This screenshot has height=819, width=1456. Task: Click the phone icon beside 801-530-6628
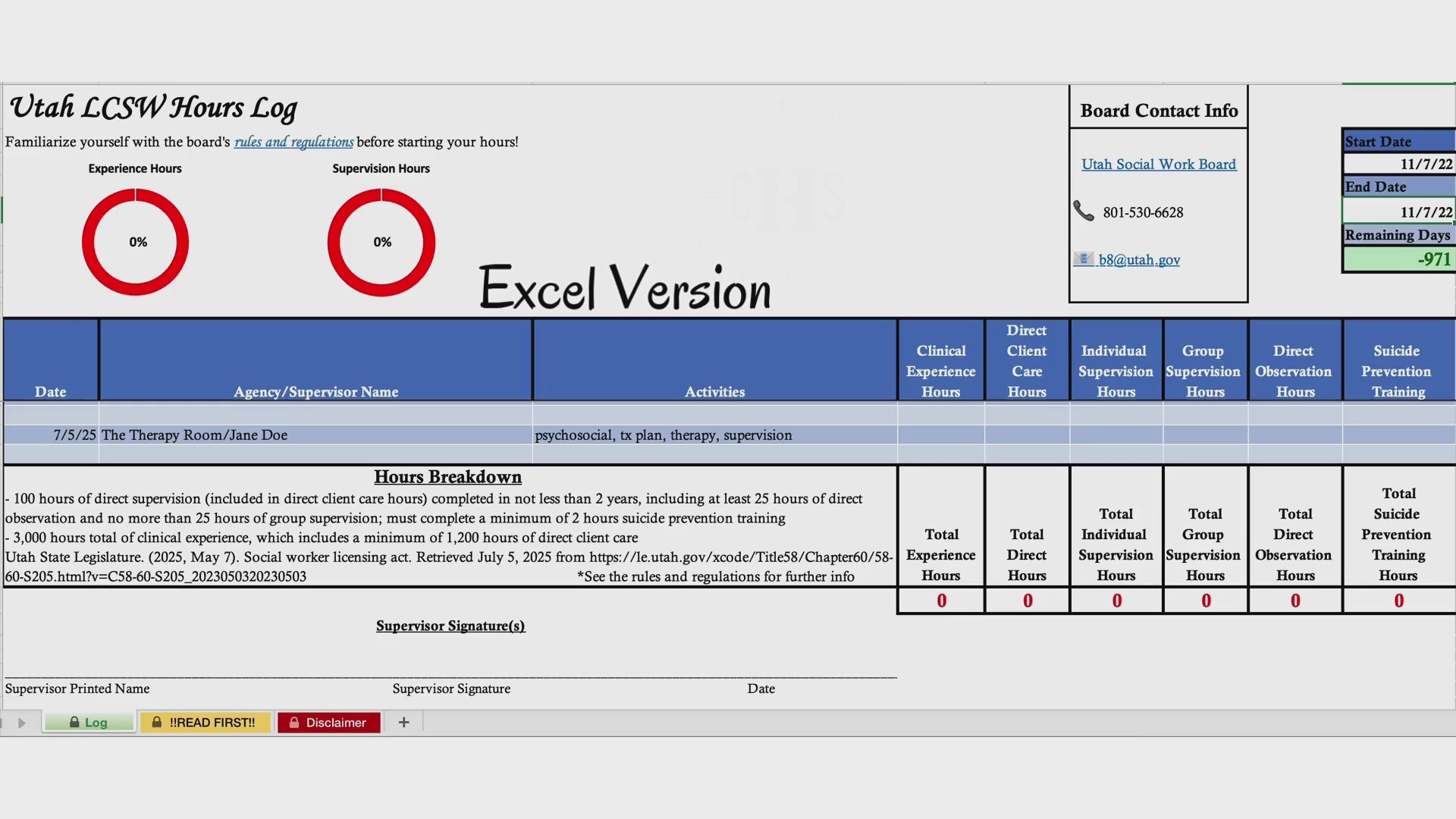[1084, 211]
